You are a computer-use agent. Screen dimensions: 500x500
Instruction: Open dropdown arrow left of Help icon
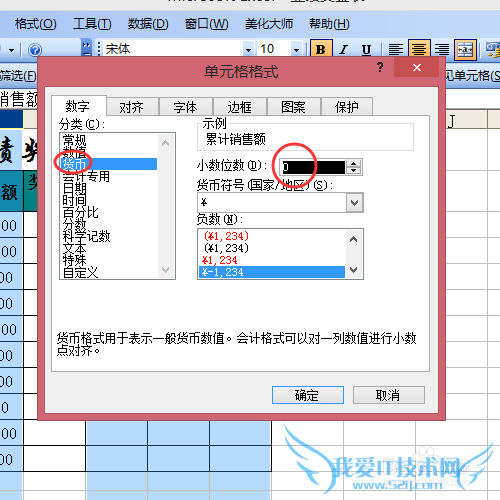[x=12, y=50]
